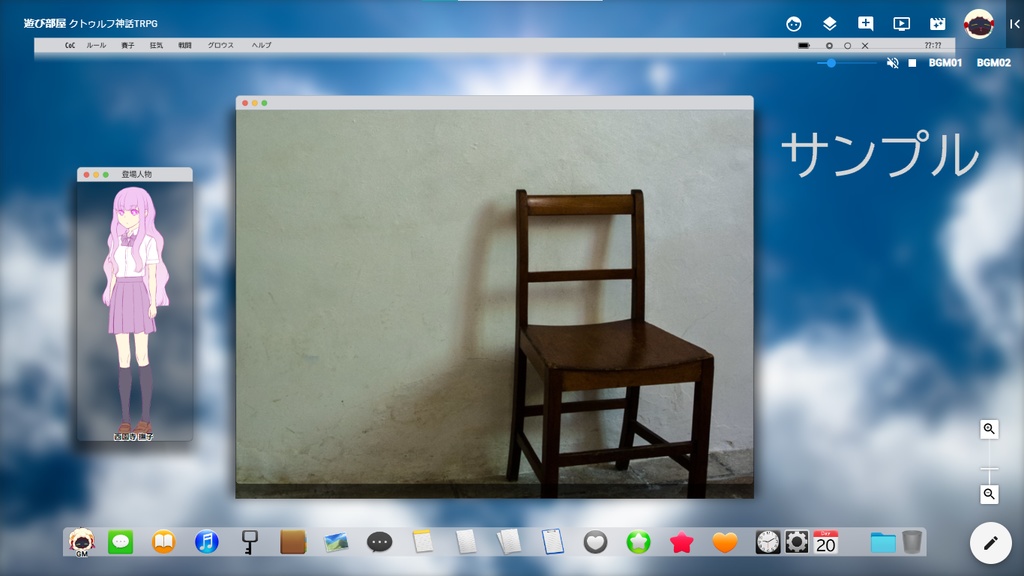Open the layers panel icon
The width and height of the screenshot is (1024, 576).
829,24
